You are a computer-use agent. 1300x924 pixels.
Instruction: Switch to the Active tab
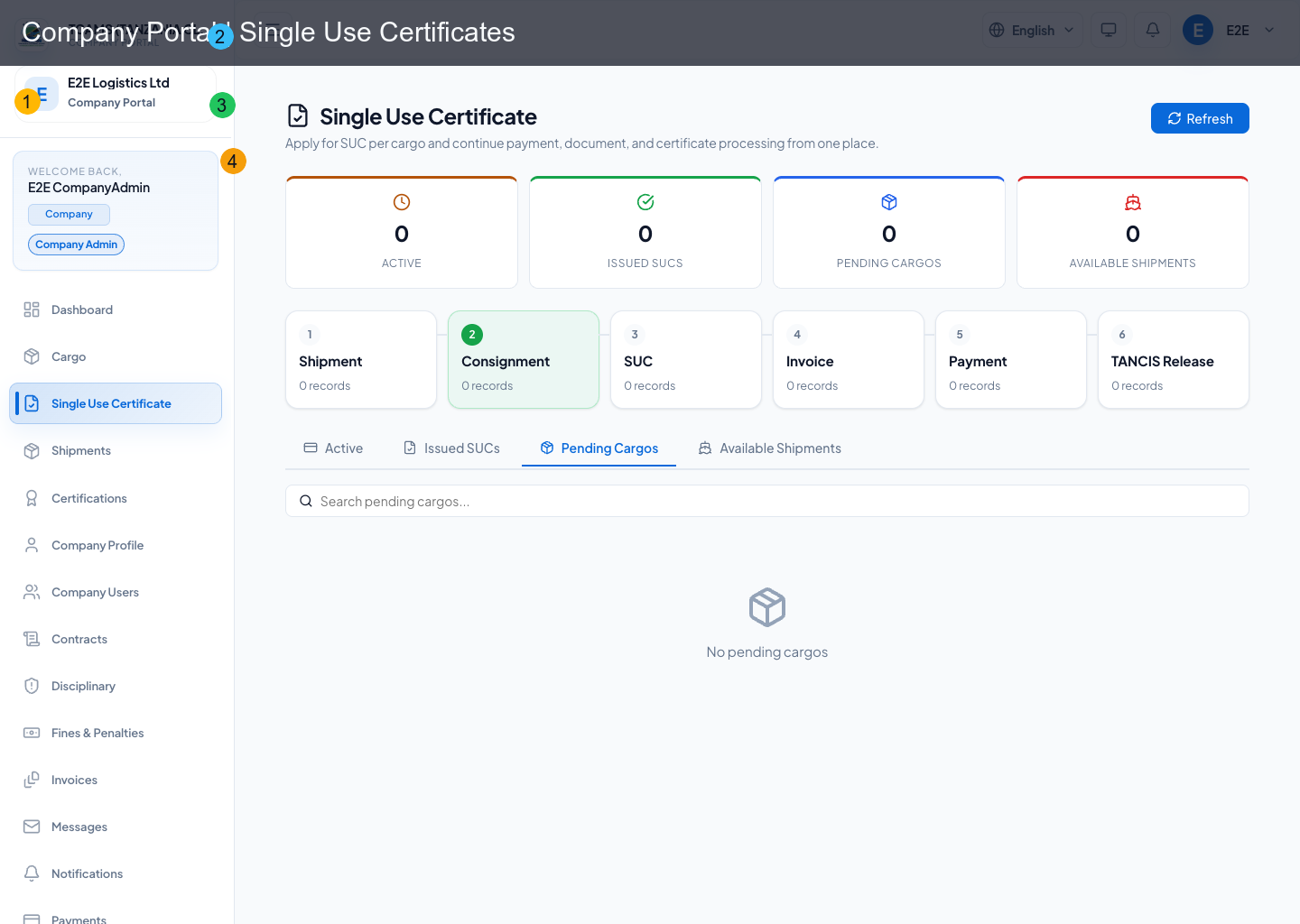point(333,448)
